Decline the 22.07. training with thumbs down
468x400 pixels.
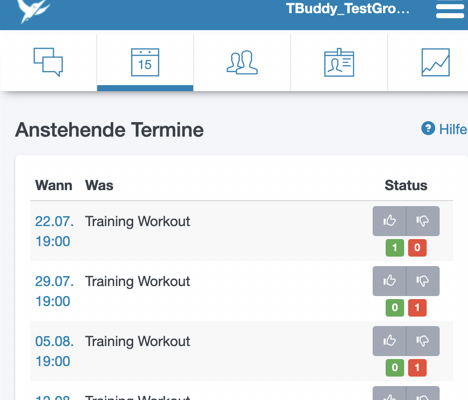[423, 221]
